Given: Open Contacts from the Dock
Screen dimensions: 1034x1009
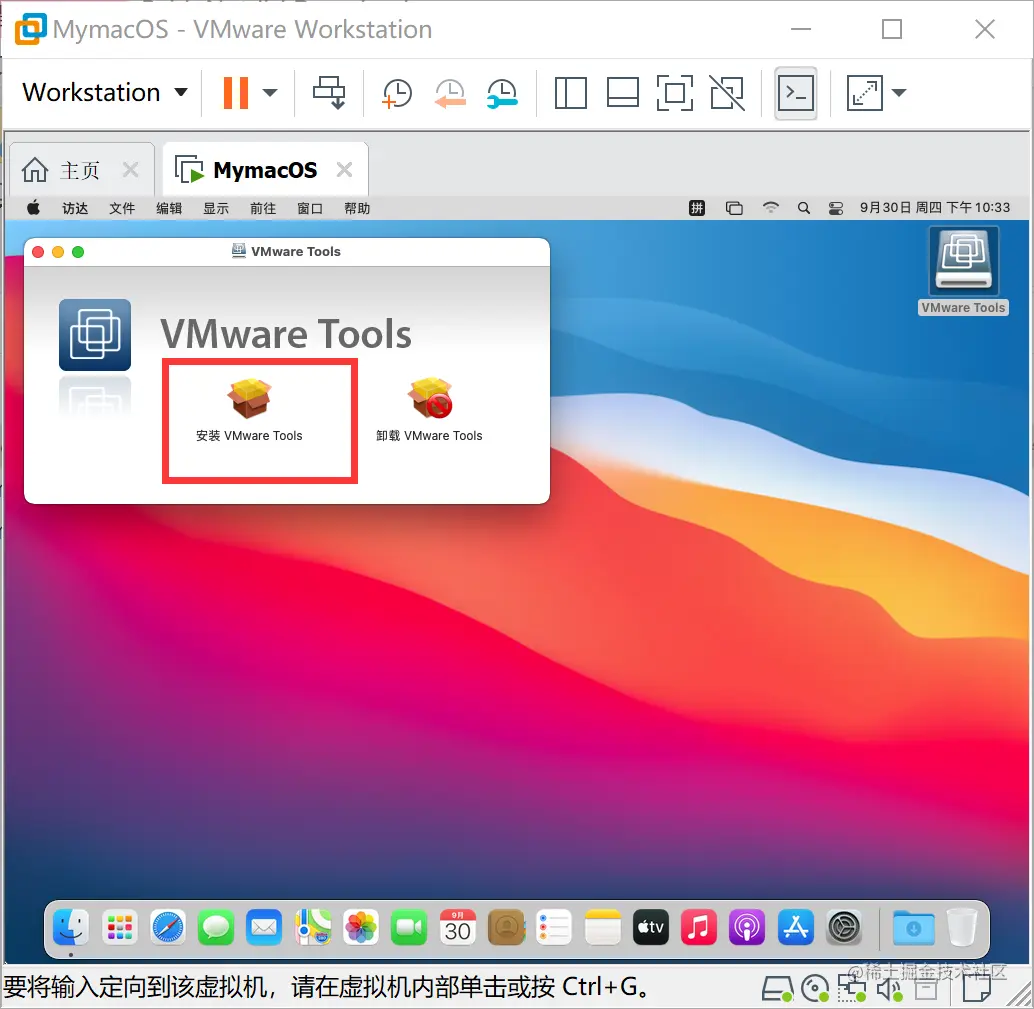Looking at the screenshot, I should click(x=506, y=928).
